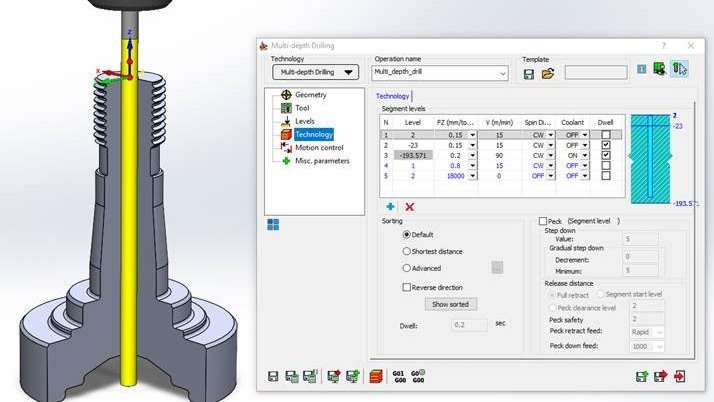Click the Level cell showing -193.571
The height and width of the screenshot is (402, 714).
[x=411, y=155]
